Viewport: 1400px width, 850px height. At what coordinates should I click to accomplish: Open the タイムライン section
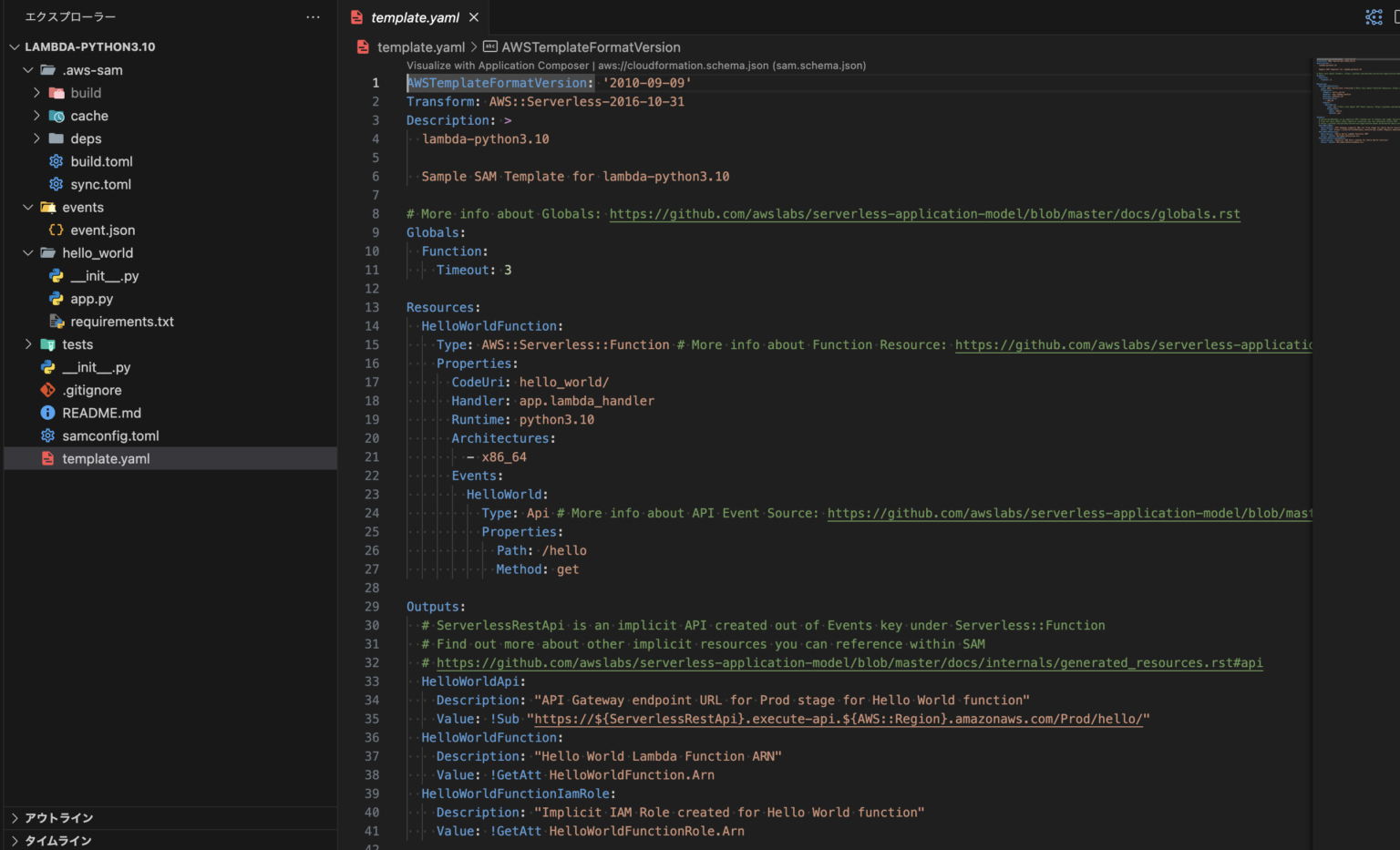[x=60, y=840]
